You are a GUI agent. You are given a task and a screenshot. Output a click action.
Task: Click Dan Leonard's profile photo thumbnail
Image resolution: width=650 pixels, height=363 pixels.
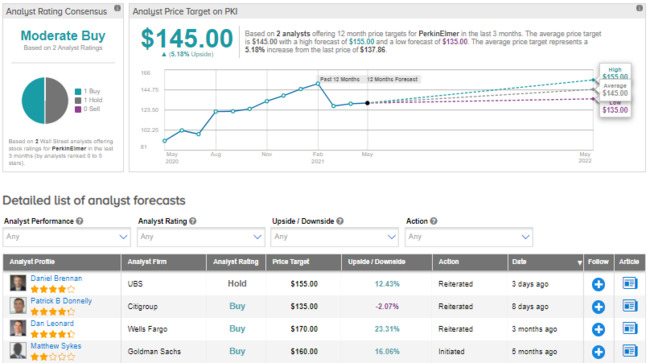tap(18, 328)
